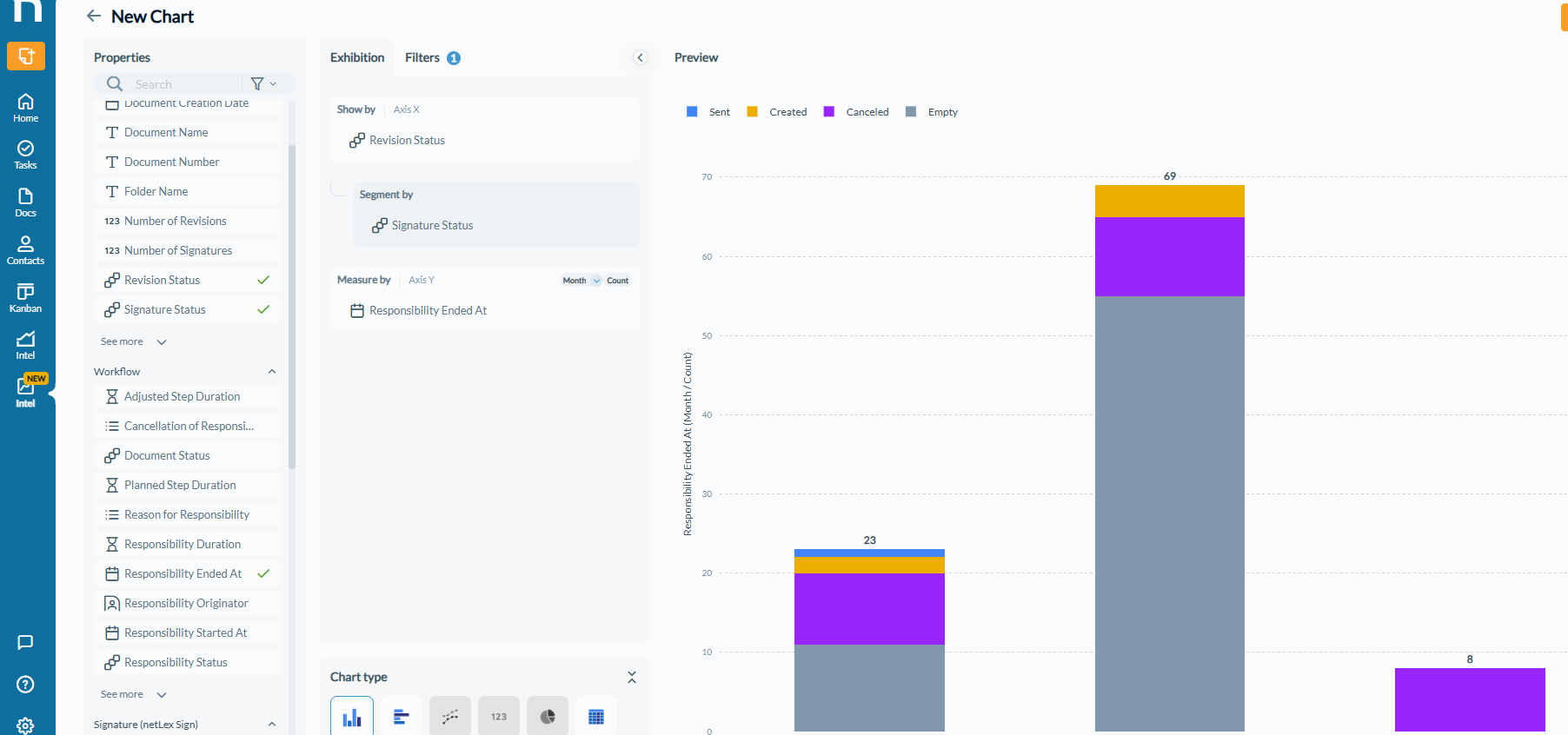Image resolution: width=1568 pixels, height=735 pixels.
Task: Expand See more under Workflow list
Action: 133,694
